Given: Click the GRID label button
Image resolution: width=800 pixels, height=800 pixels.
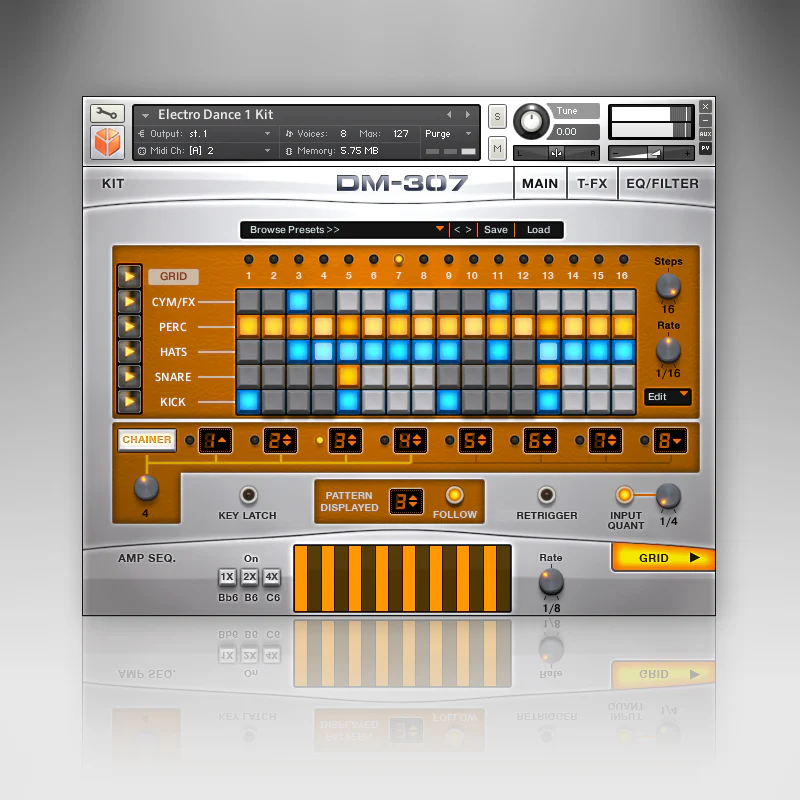Looking at the screenshot, I should pyautogui.click(x=173, y=277).
